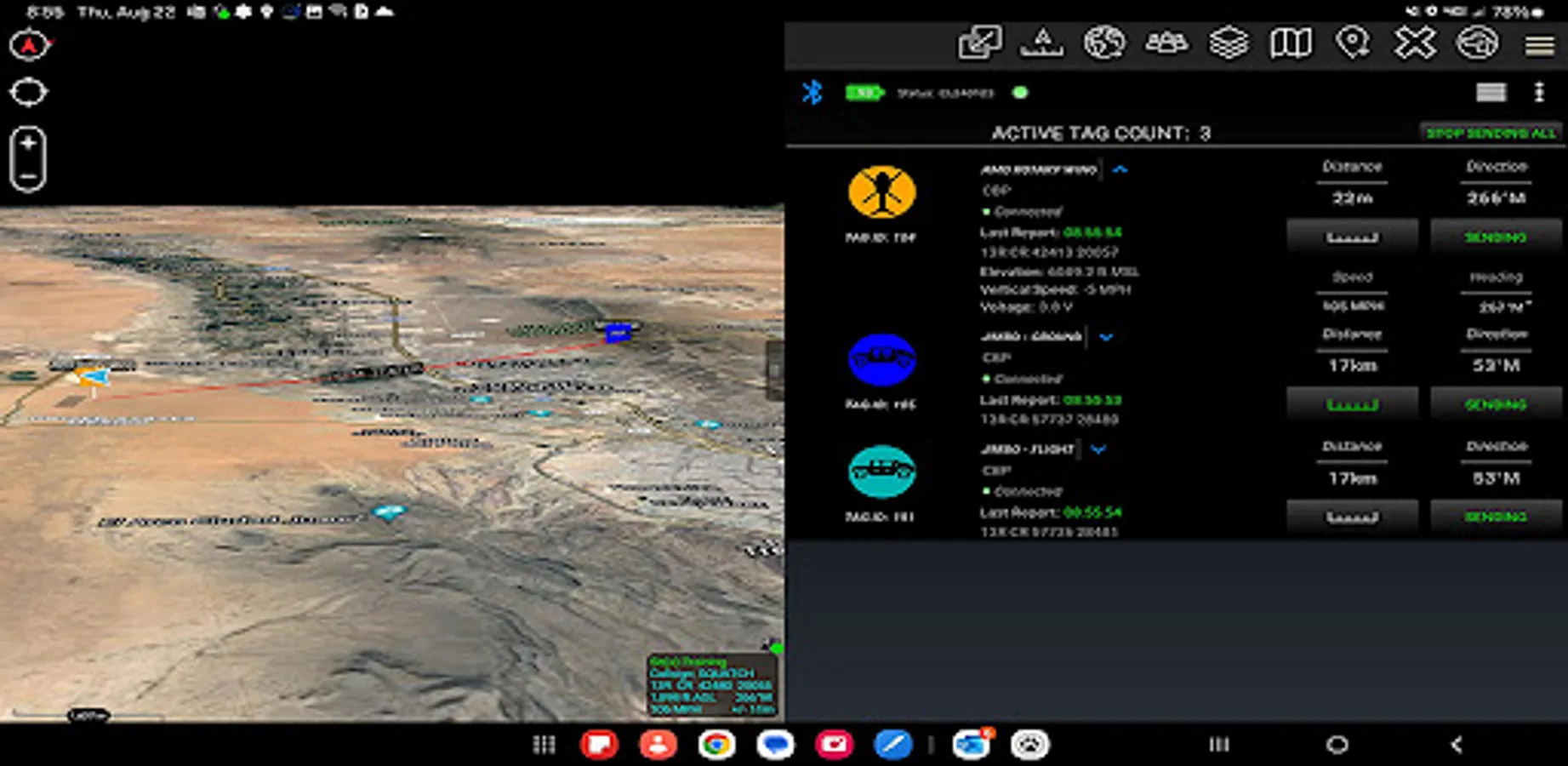Open the Contacts app in taskbar
The width and height of the screenshot is (1568, 766).
click(658, 745)
